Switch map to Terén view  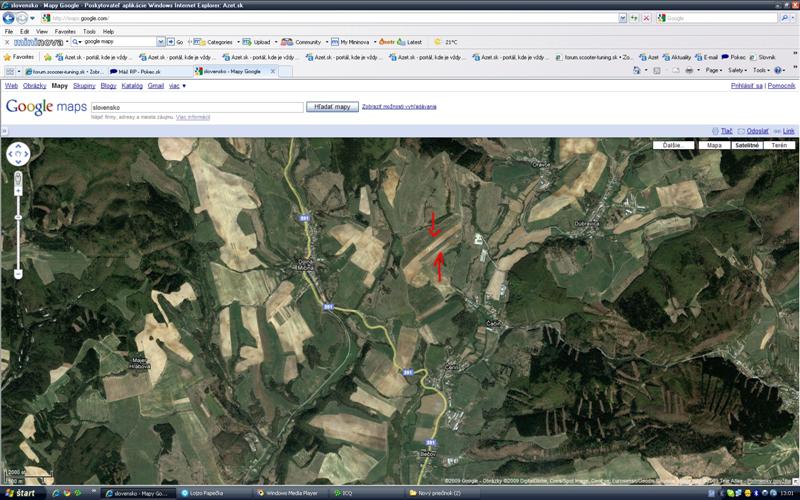pos(779,146)
